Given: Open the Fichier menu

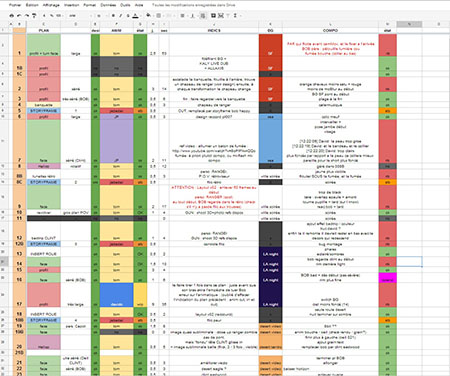Looking at the screenshot, I should (x=15, y=5).
